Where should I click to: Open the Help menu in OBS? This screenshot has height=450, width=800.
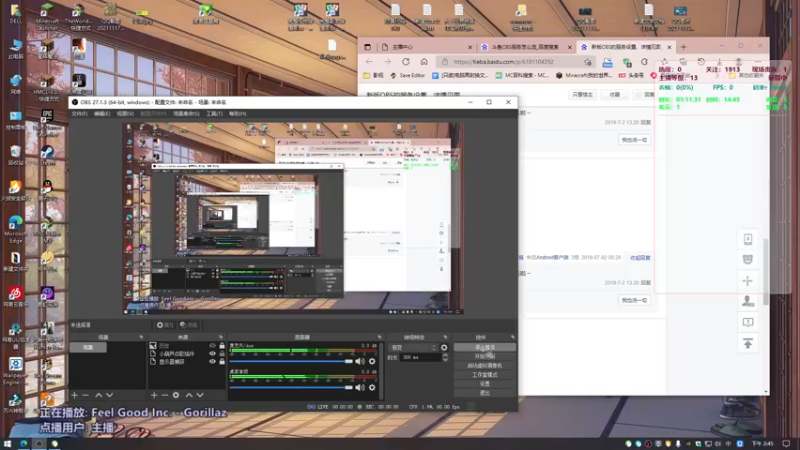click(237, 114)
